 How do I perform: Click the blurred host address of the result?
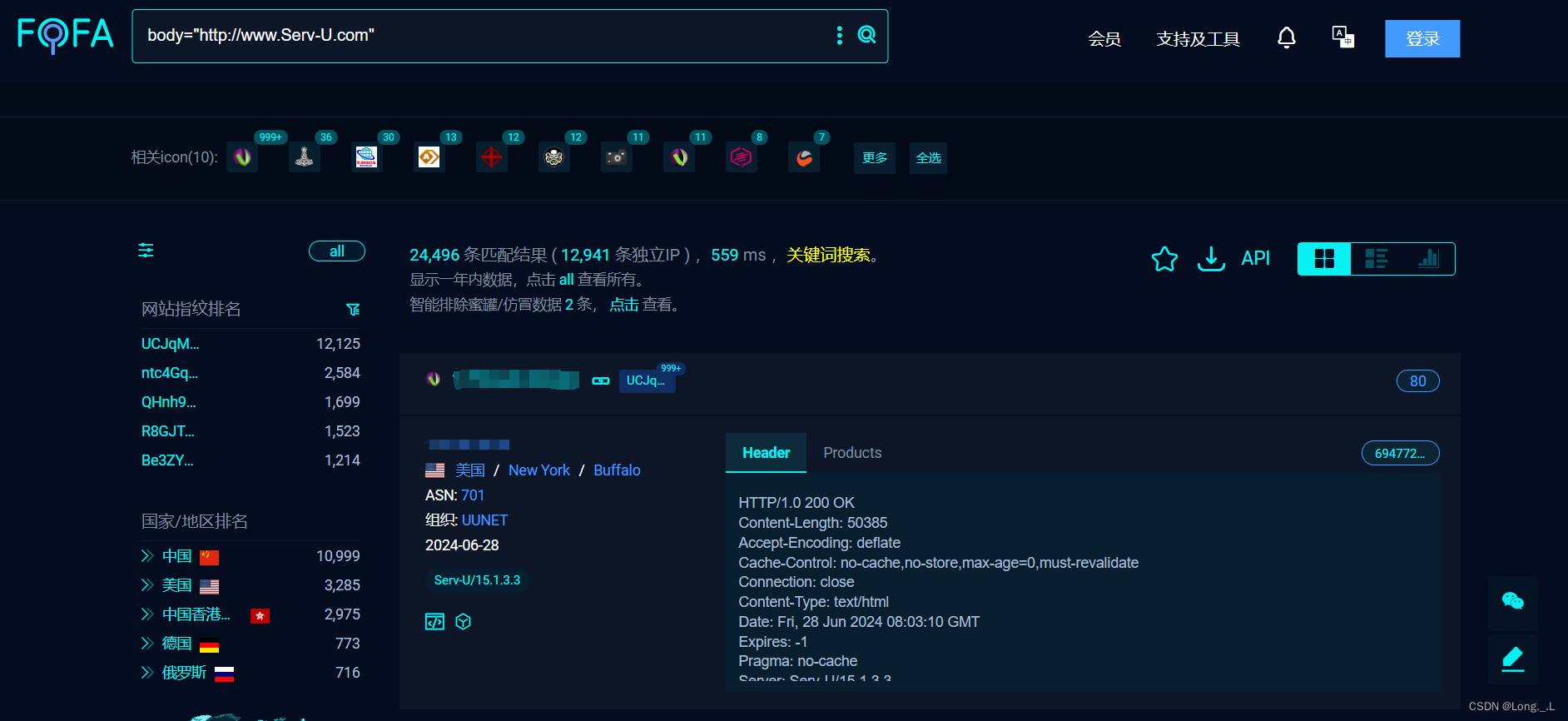point(516,380)
